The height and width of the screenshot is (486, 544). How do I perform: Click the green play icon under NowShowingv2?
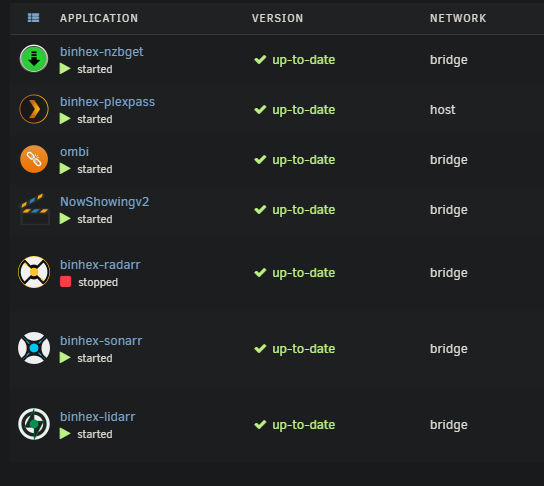pyautogui.click(x=65, y=219)
